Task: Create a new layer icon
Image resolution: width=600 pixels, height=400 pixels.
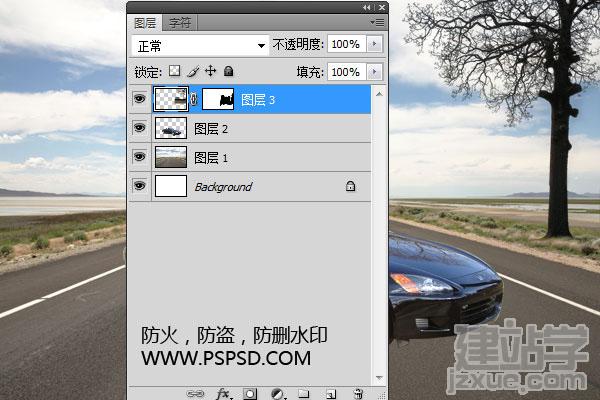Action: point(331,393)
